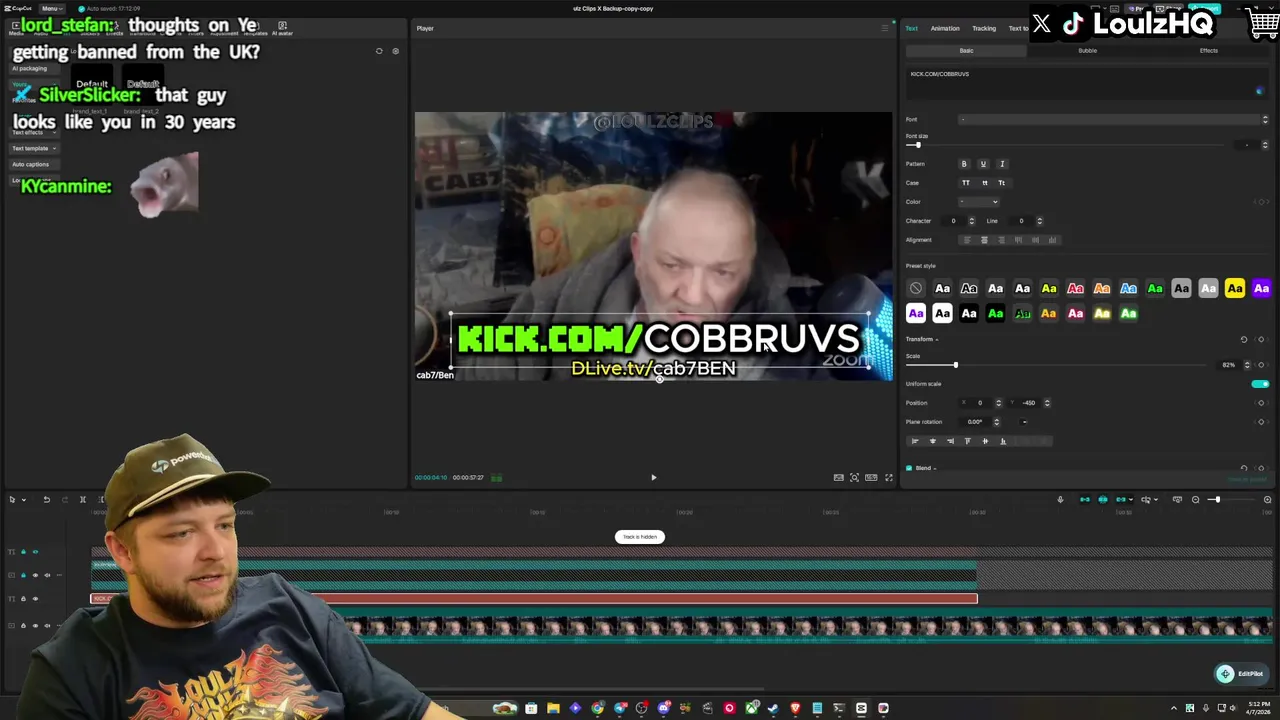Screen dimensions: 1280x720
Task: Set text case to uppercase TT
Action: point(965,183)
